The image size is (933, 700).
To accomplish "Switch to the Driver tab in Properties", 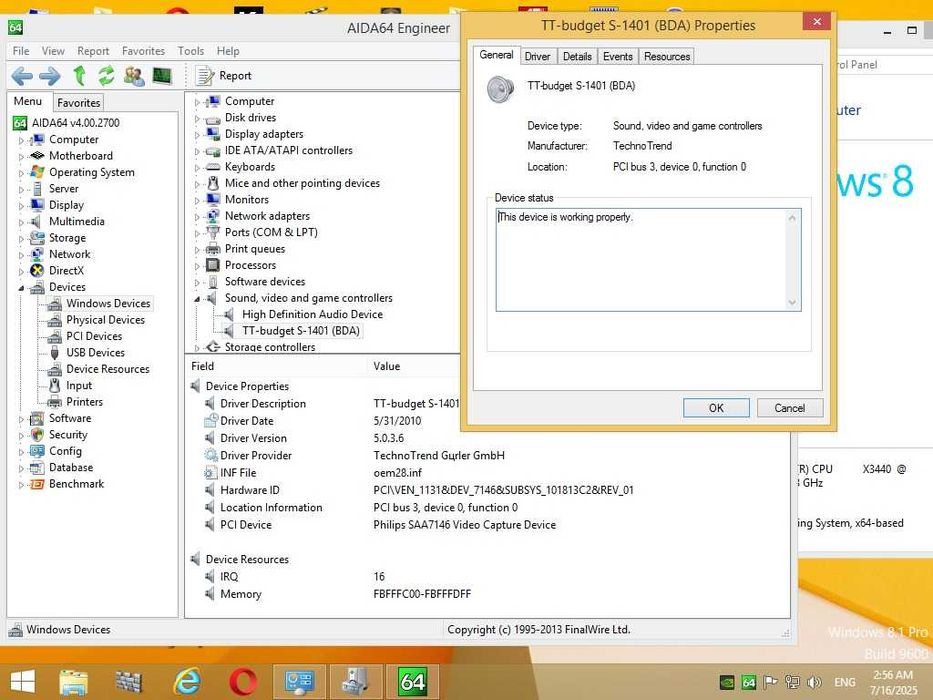I will tap(537, 57).
